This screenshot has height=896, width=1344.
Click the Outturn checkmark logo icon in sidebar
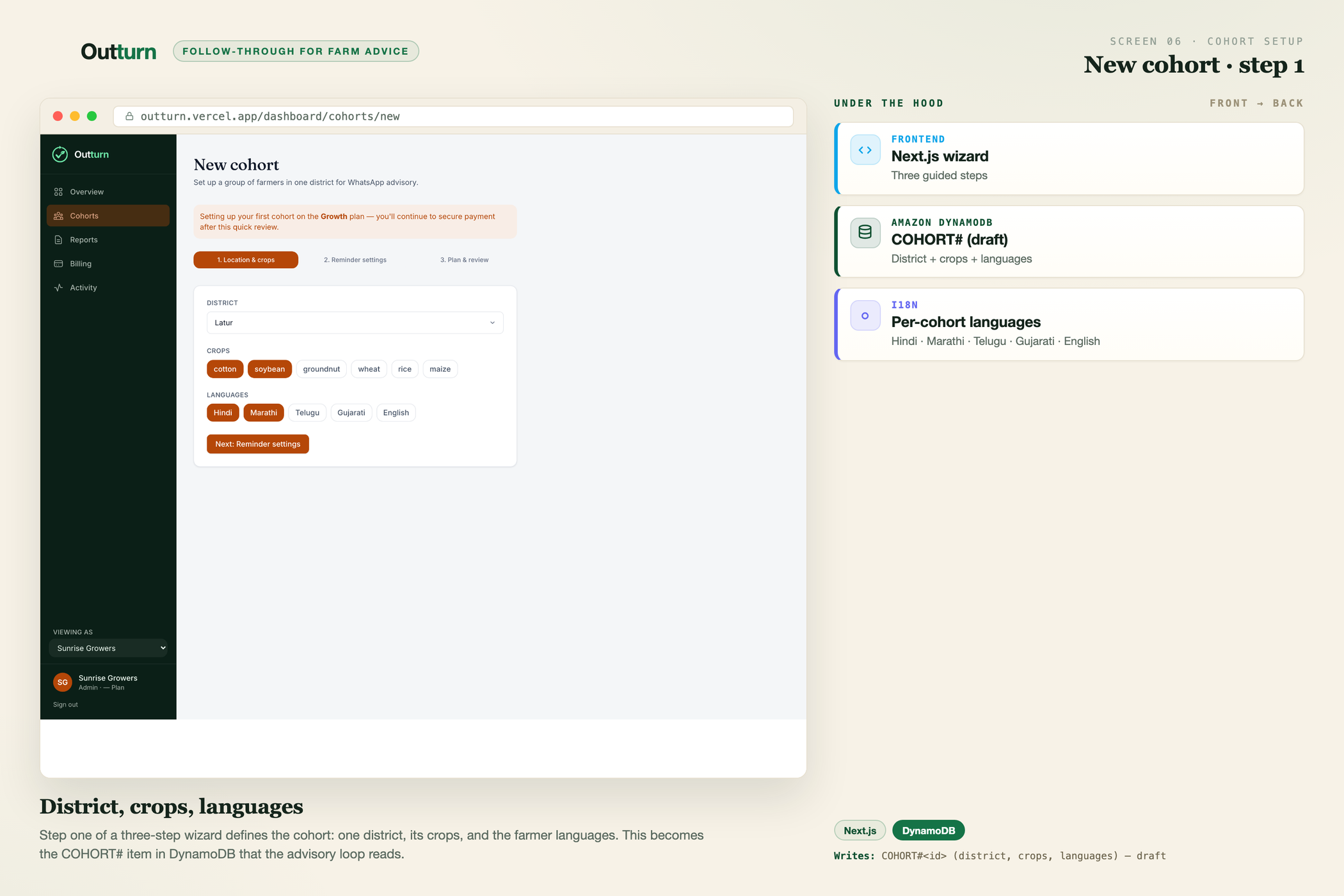pyautogui.click(x=60, y=154)
